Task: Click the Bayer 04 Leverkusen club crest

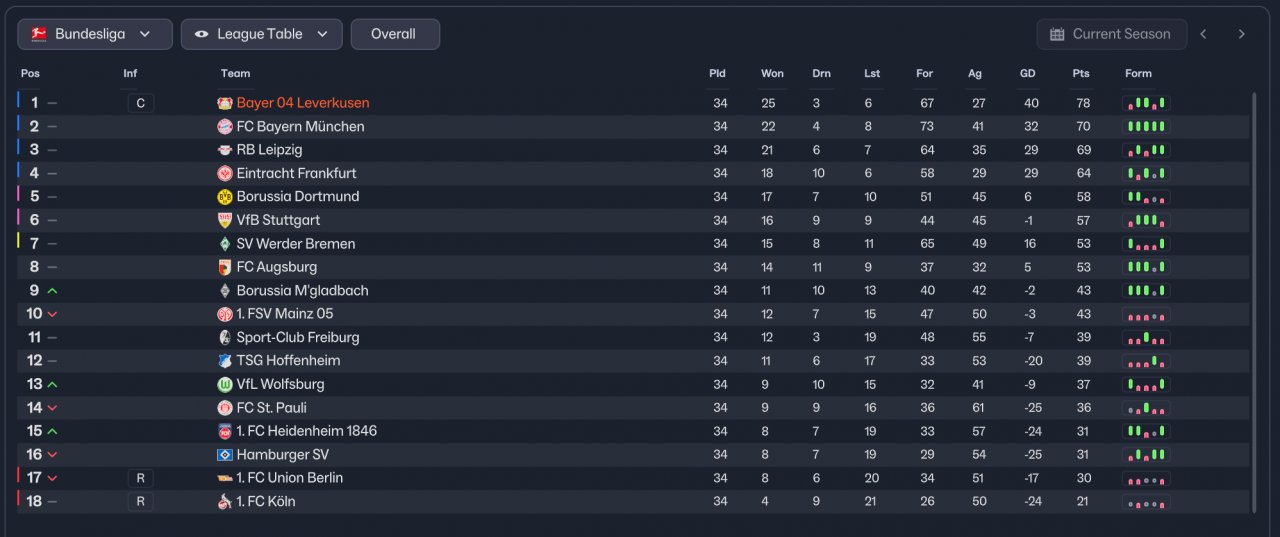Action: (x=225, y=103)
